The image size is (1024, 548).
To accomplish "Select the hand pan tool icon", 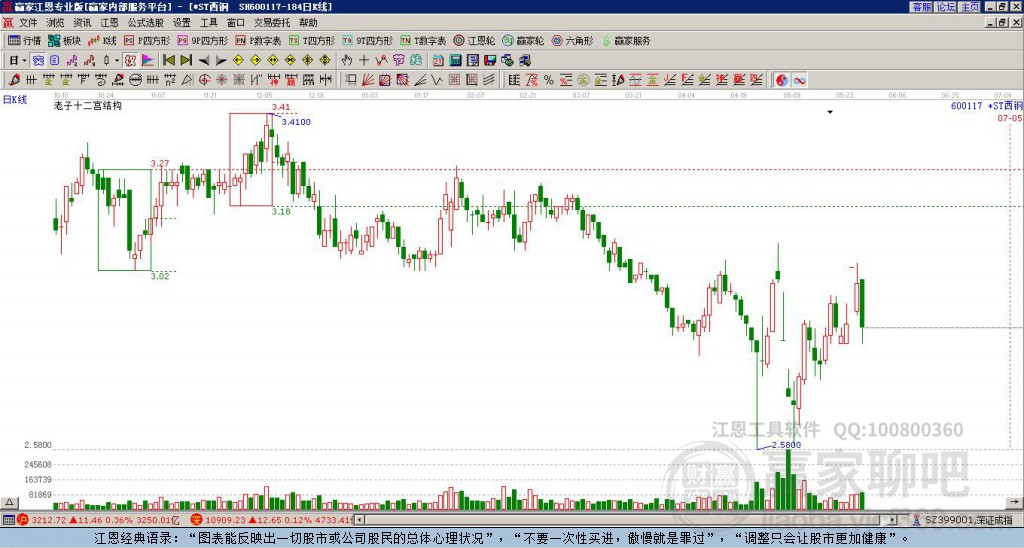I will coord(347,60).
